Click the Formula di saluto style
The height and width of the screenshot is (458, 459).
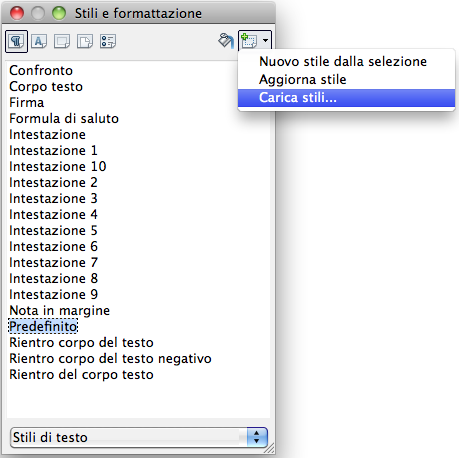pos(64,119)
